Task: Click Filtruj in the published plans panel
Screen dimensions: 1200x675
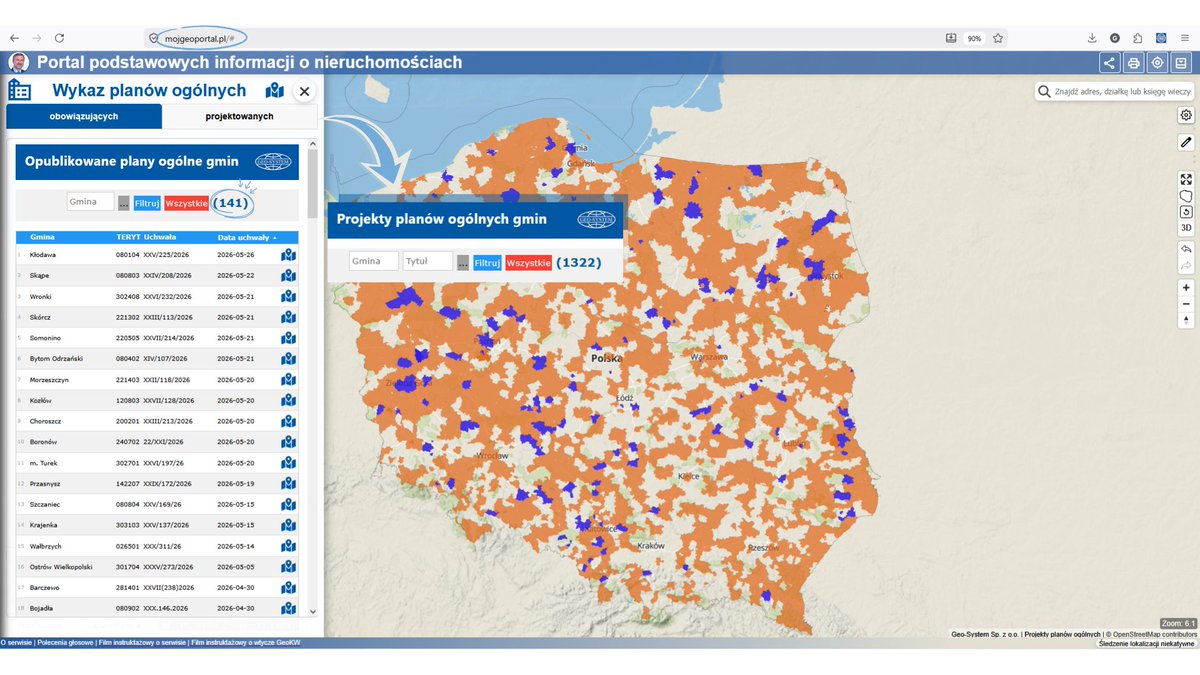Action: pos(147,203)
